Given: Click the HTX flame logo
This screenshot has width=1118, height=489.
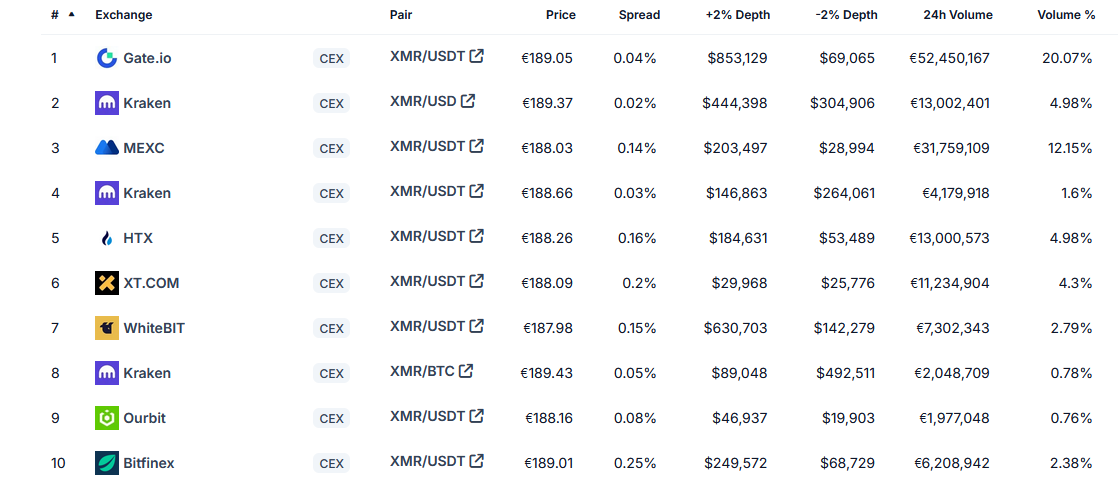Looking at the screenshot, I should pos(107,238).
